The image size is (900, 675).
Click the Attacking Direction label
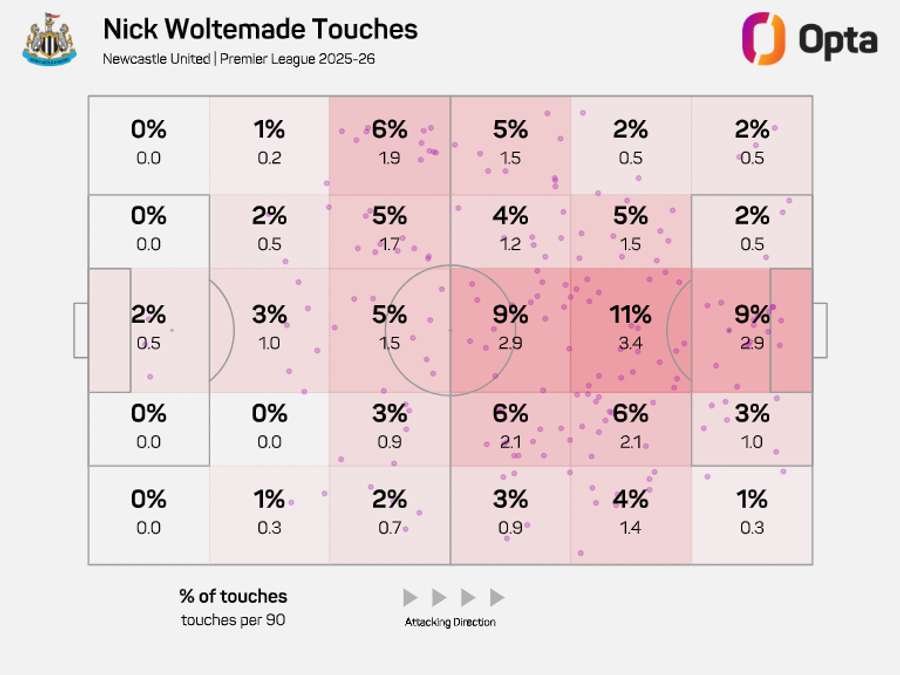pos(450,622)
